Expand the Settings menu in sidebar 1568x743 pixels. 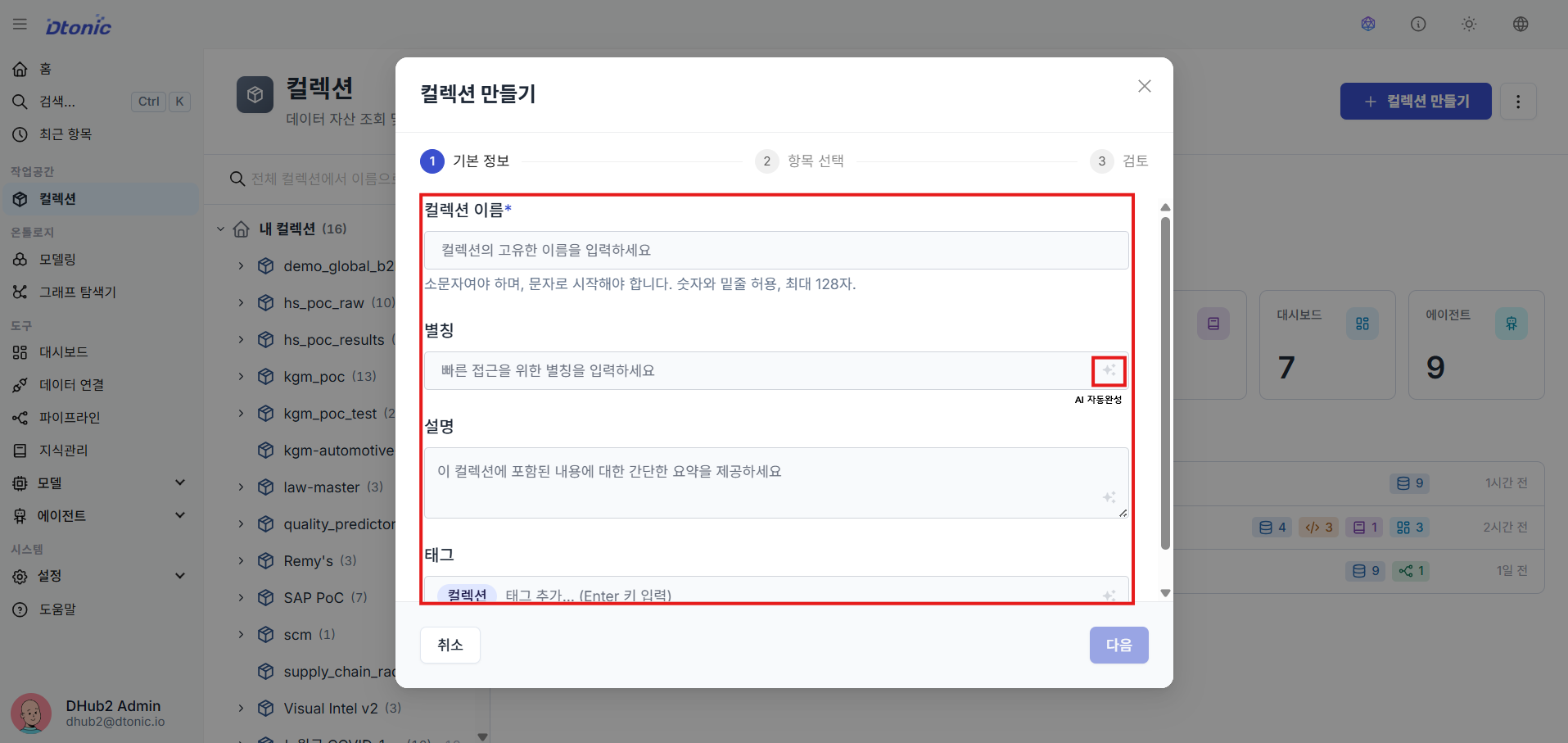pos(180,576)
